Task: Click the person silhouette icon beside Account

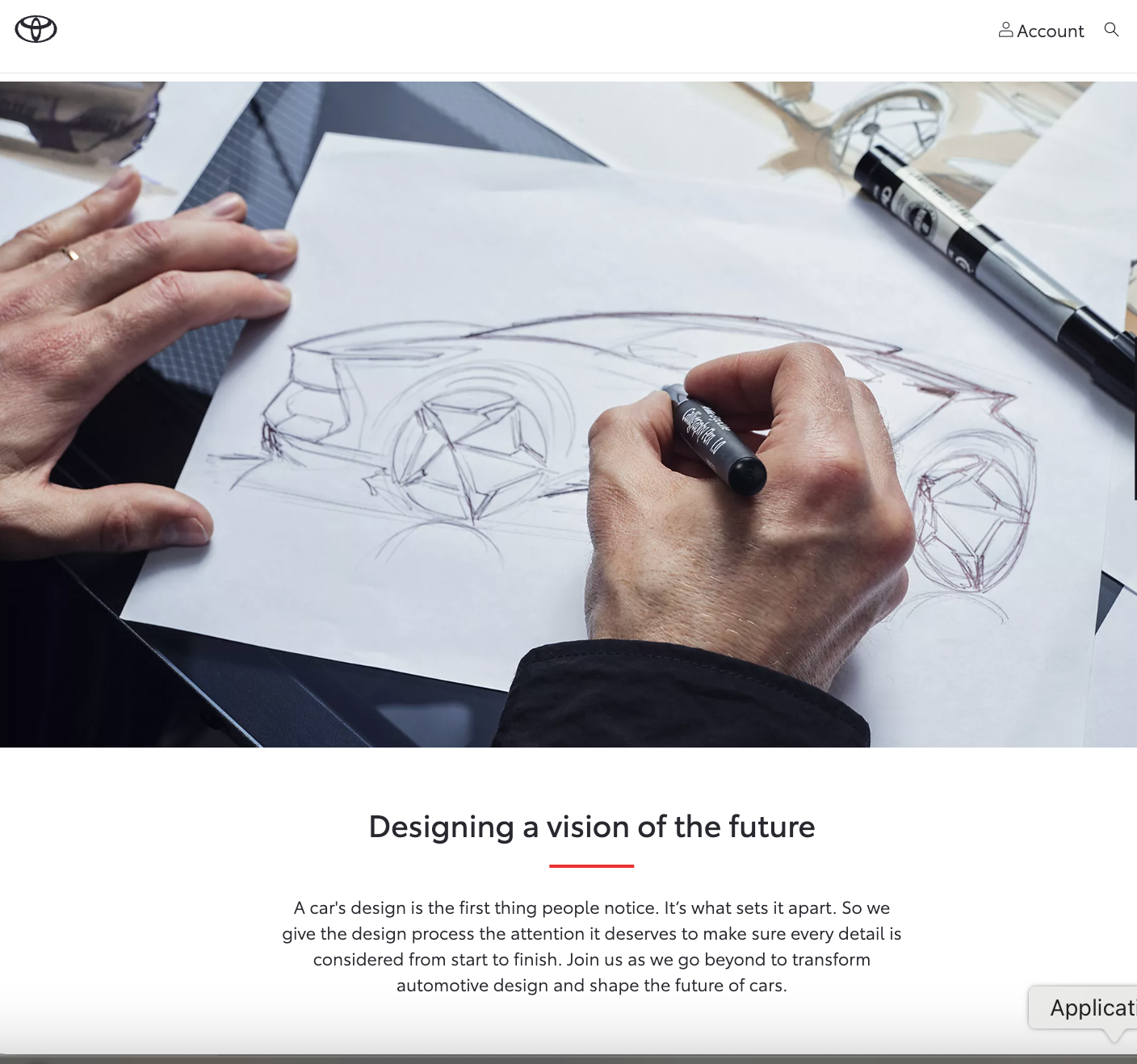Action: [1005, 30]
